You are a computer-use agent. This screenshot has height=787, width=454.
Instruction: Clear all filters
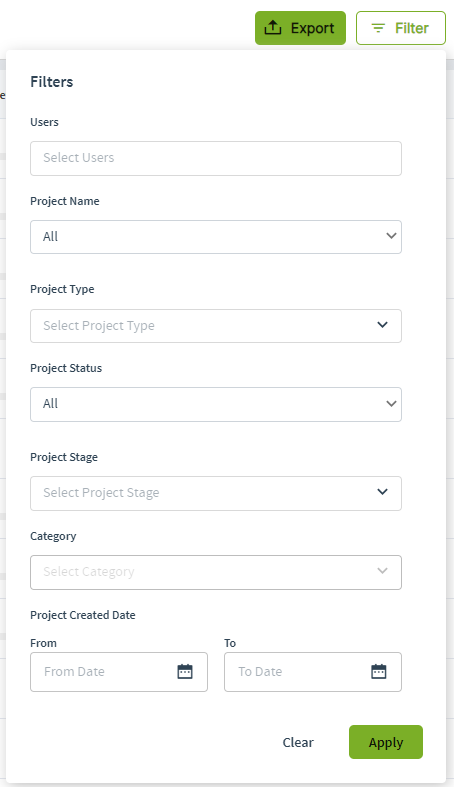[298, 742]
